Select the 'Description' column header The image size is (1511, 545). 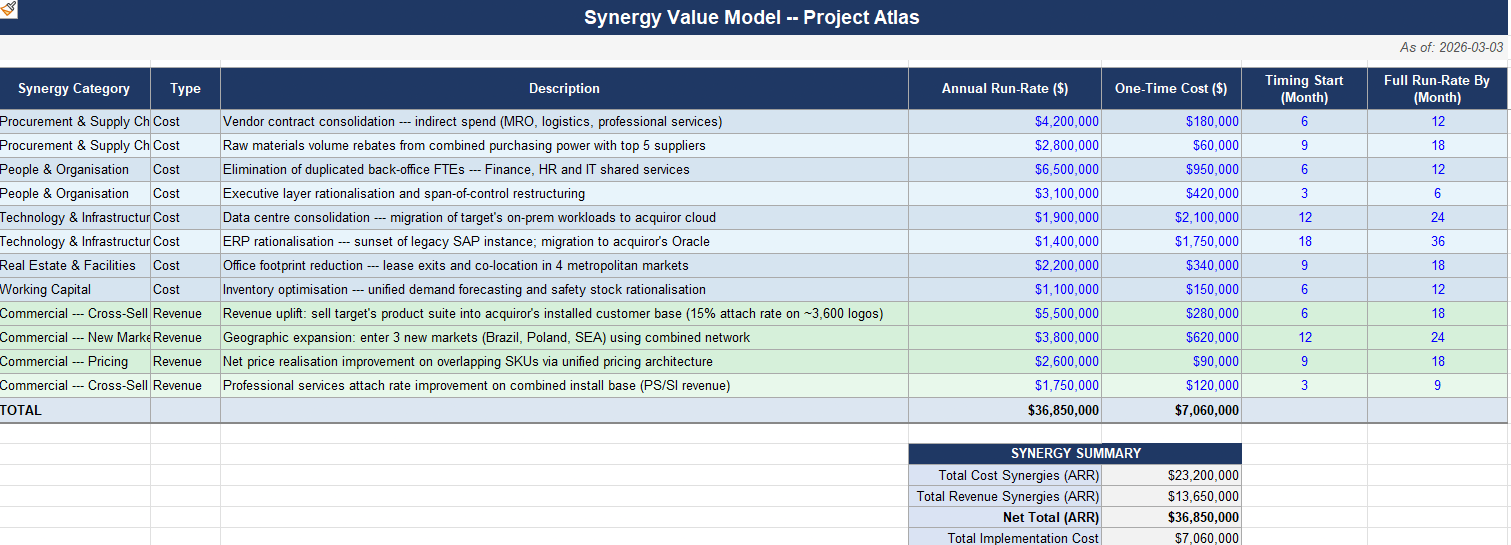(564, 89)
